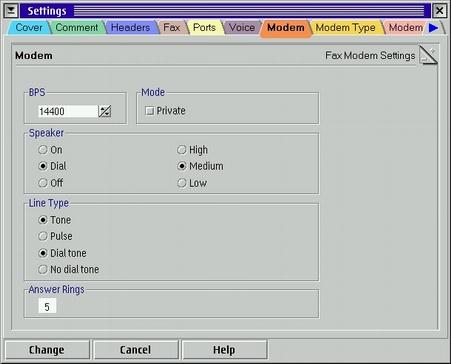
Task: Set speaker volume to Low
Action: tap(182, 183)
